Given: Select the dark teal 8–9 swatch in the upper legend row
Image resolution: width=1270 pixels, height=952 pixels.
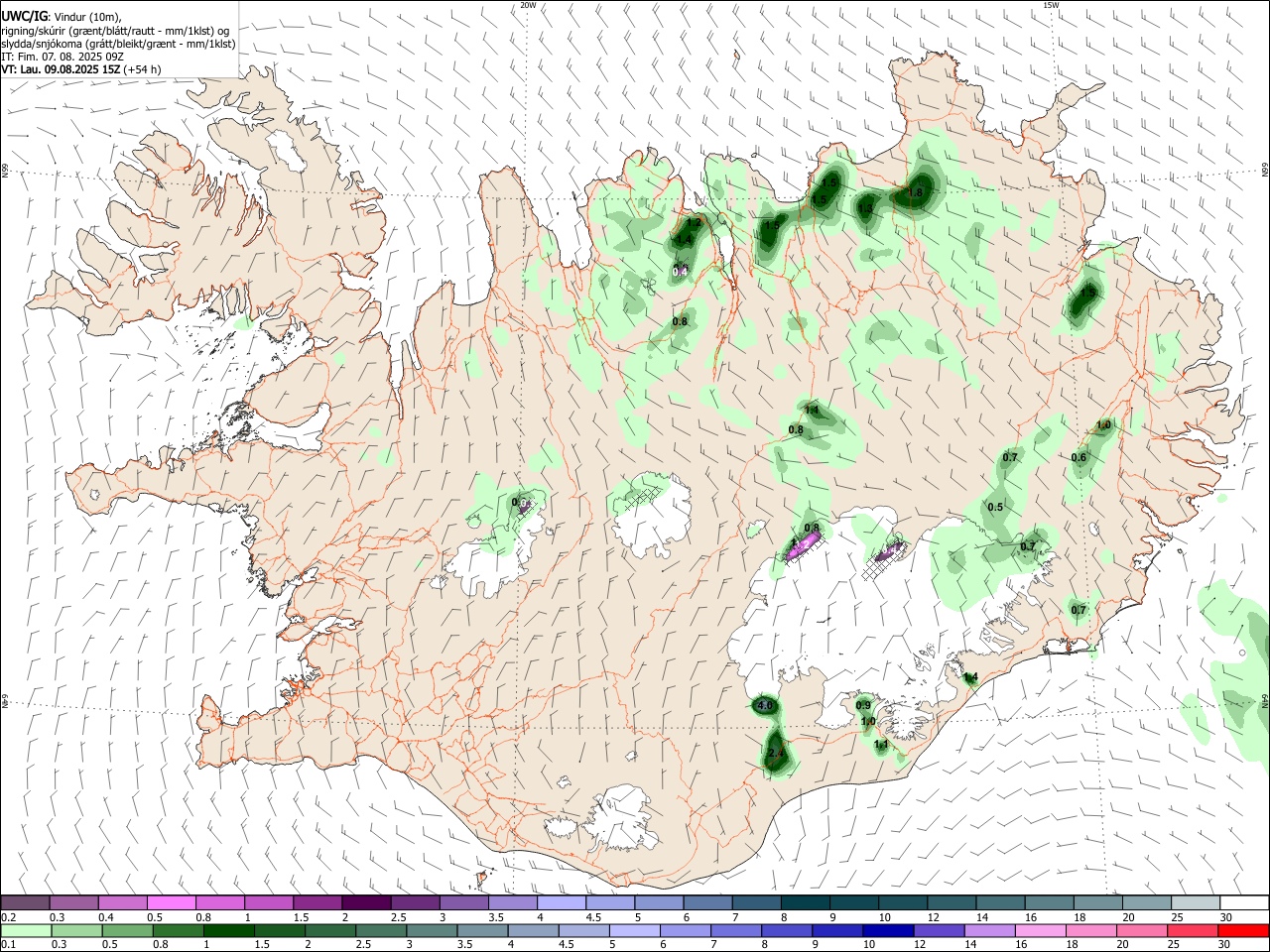Looking at the screenshot, I should 806,903.
